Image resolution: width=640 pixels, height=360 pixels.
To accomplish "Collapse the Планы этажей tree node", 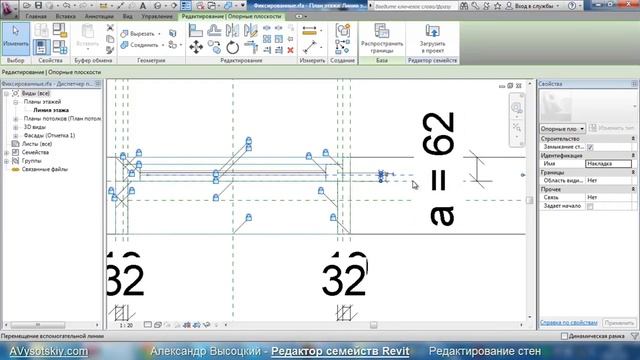I will tap(16, 102).
